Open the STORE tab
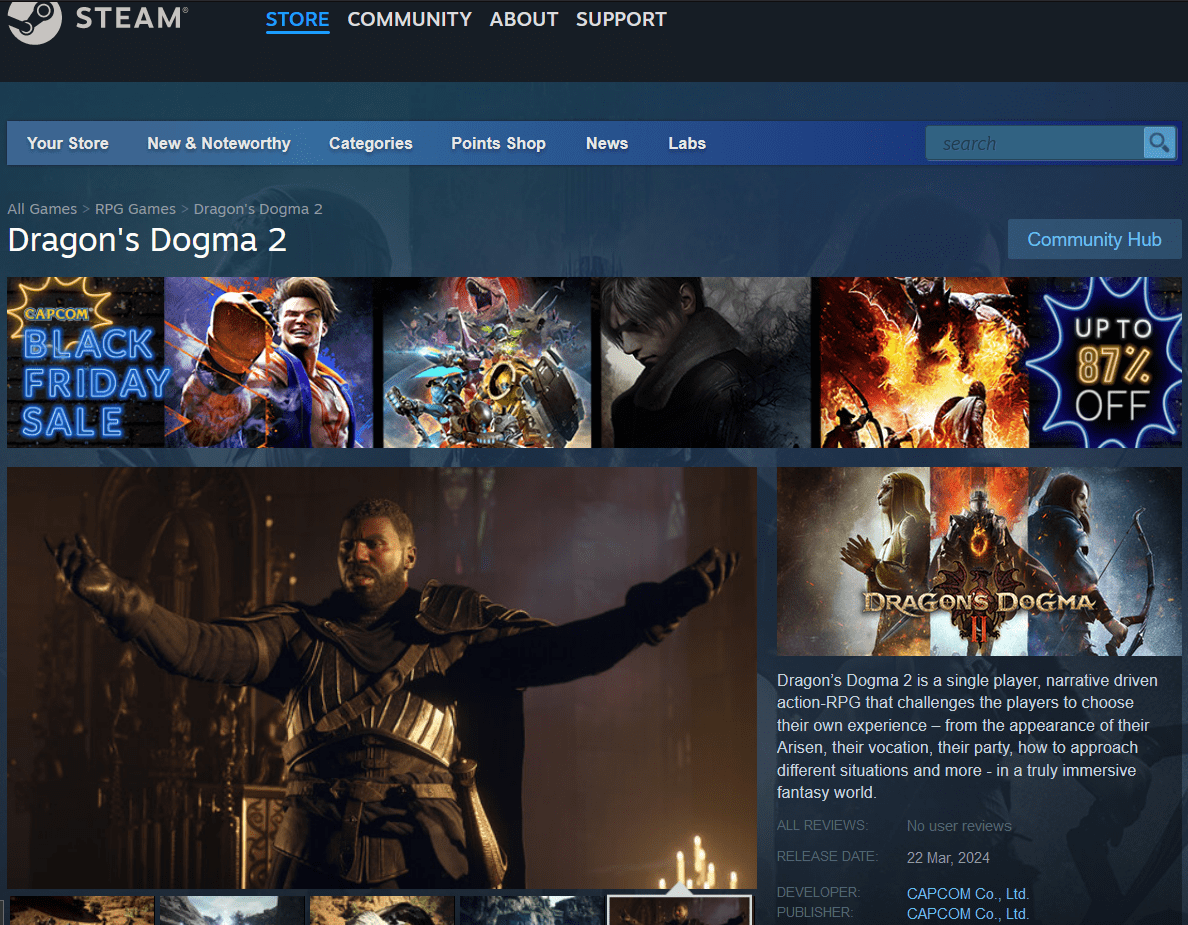 297,19
